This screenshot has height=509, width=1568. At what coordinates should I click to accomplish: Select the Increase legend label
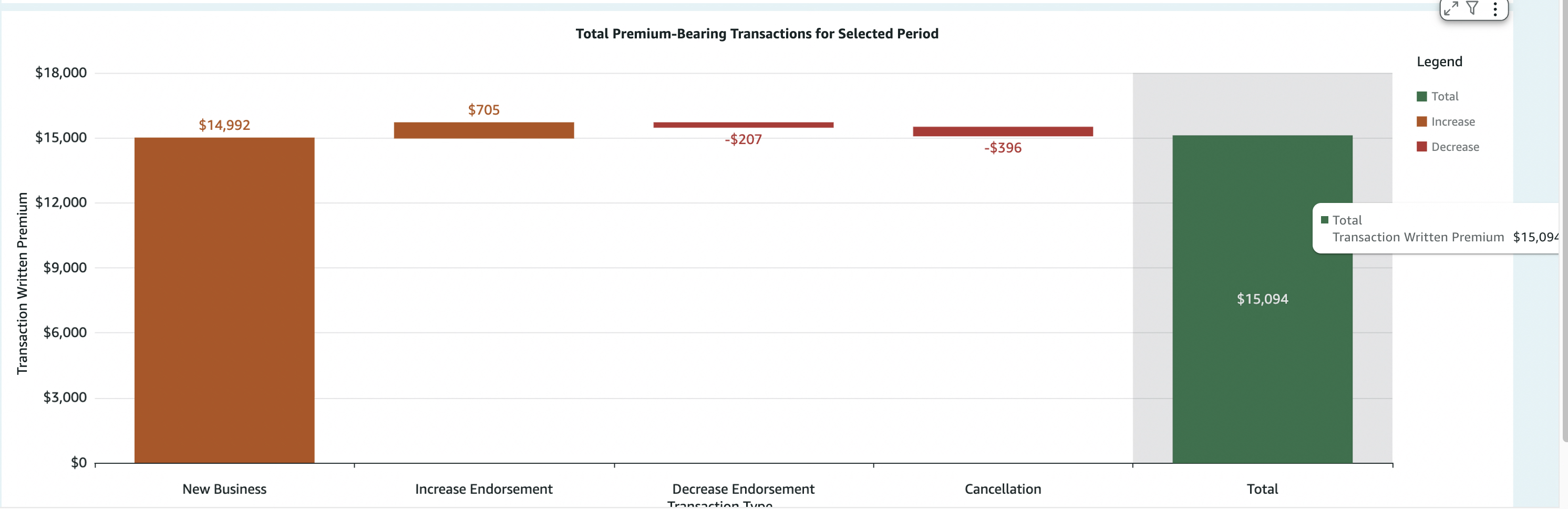pos(1453,122)
